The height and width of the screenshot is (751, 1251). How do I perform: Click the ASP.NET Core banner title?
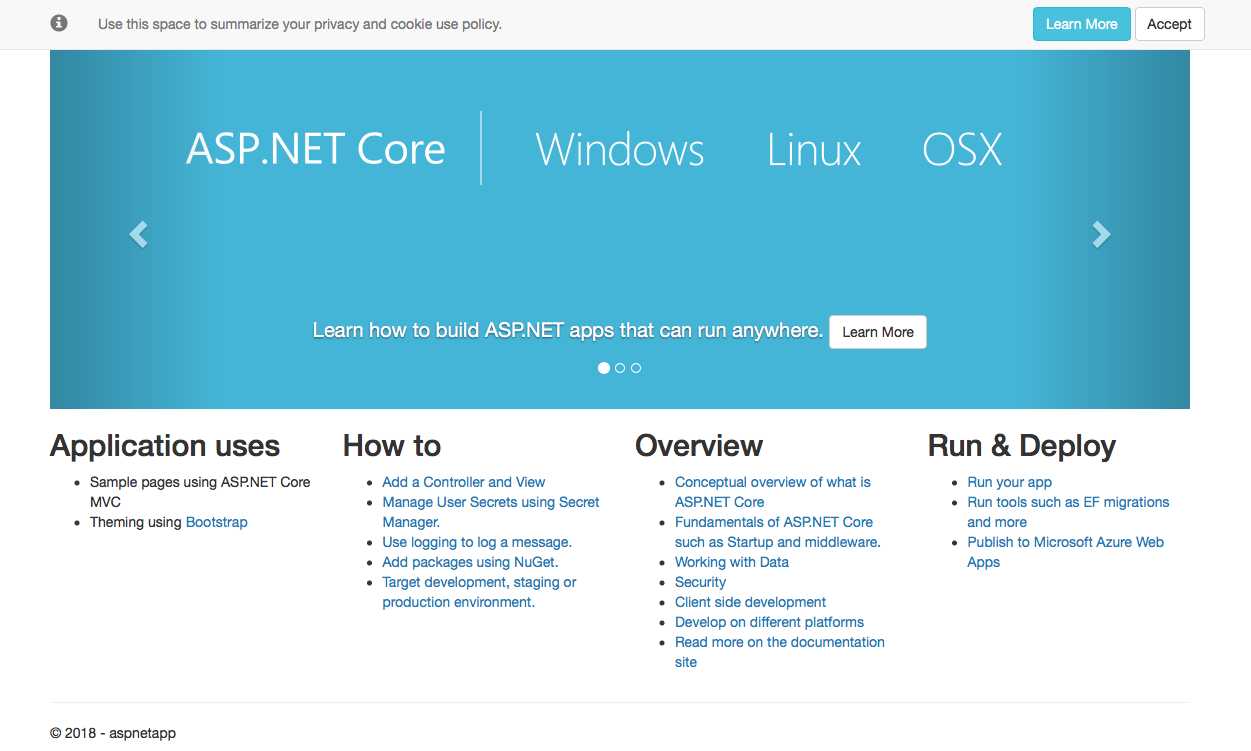(316, 149)
